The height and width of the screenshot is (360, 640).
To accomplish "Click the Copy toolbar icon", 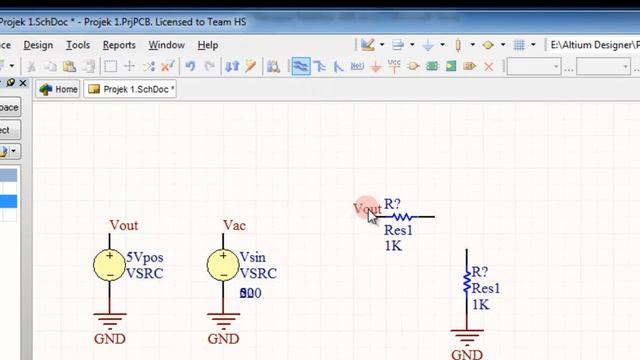I will (50, 67).
